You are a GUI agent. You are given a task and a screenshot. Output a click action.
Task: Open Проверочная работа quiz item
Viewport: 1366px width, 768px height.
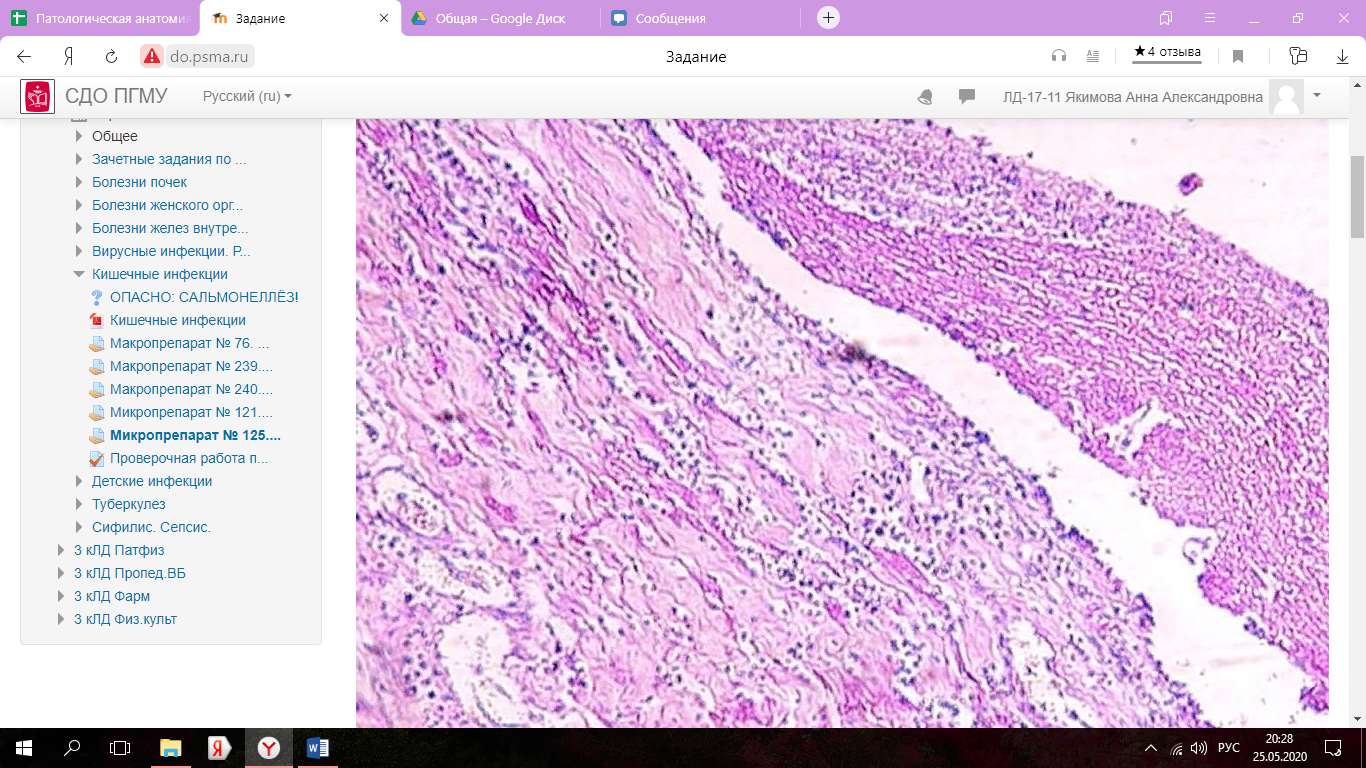pyautogui.click(x=189, y=458)
